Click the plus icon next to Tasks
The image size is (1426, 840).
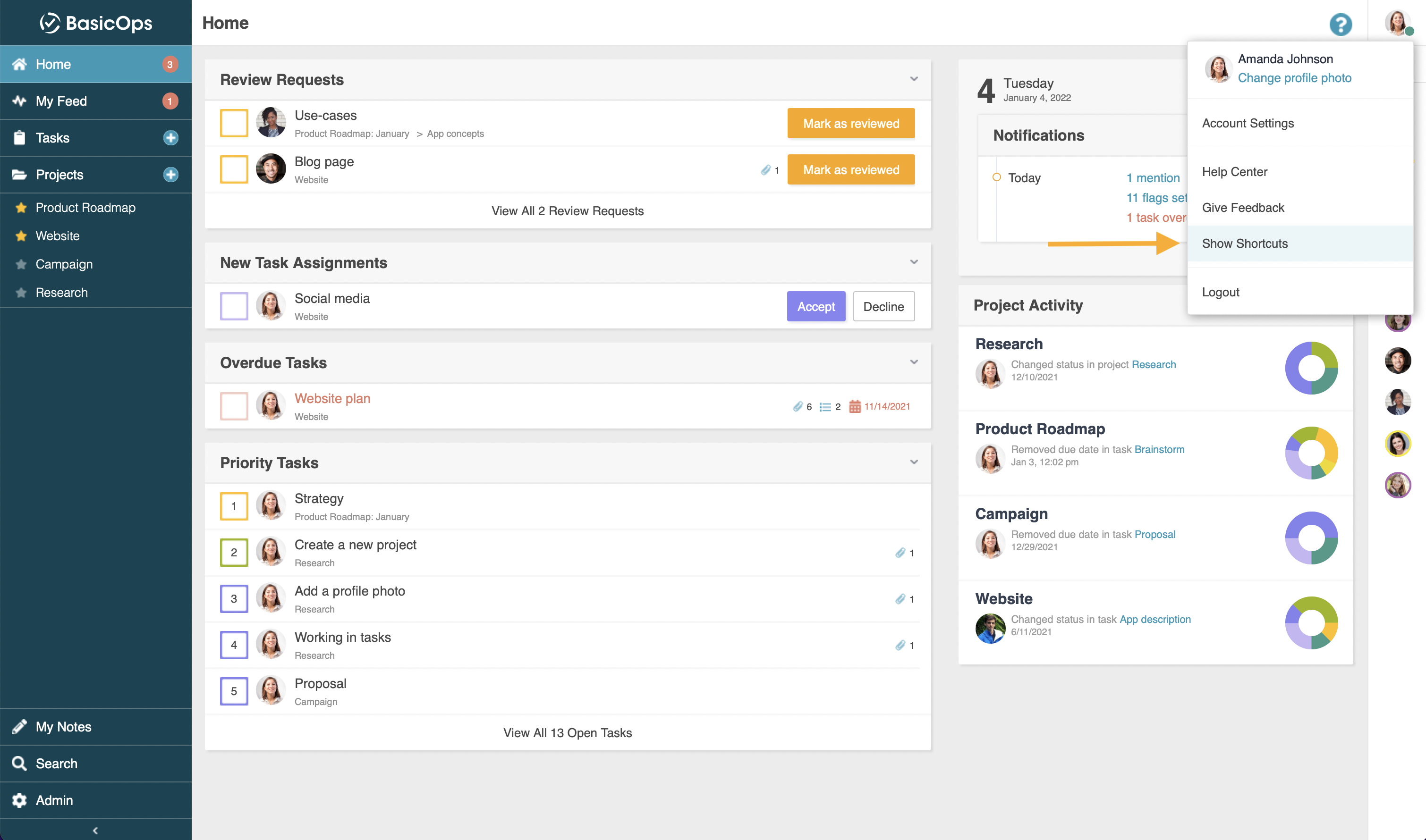170,137
